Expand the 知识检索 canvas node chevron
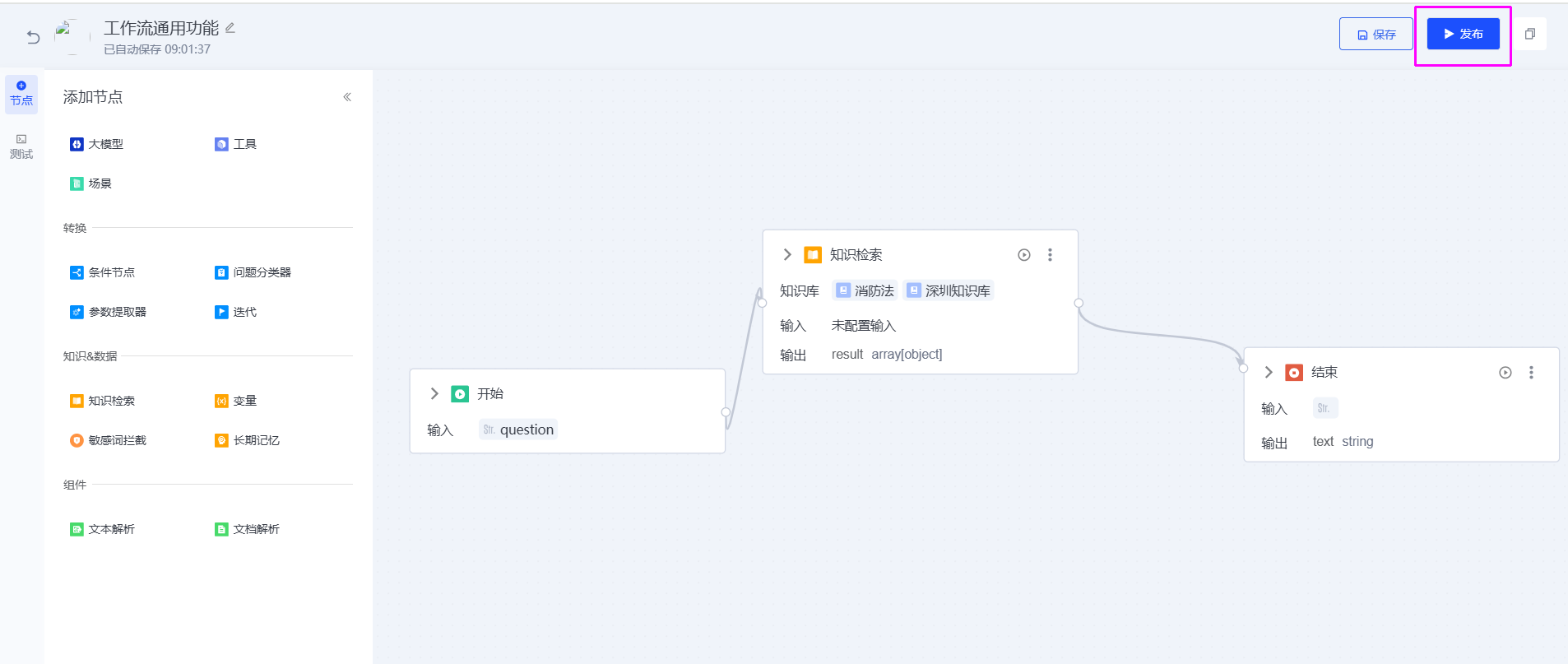 coord(787,254)
